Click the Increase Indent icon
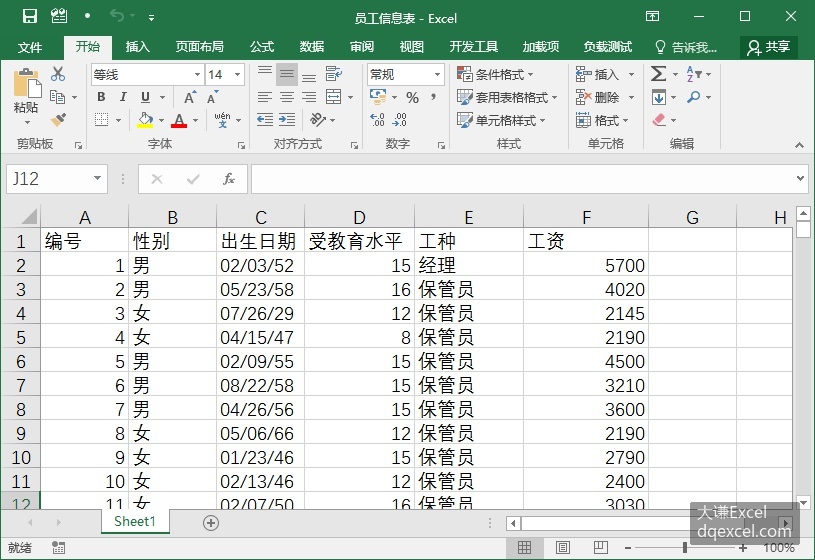This screenshot has width=815, height=560. (x=287, y=120)
